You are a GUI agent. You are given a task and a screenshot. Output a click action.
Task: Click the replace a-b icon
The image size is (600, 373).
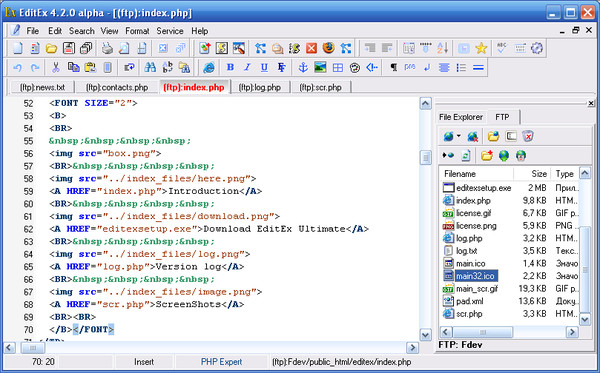point(167,68)
